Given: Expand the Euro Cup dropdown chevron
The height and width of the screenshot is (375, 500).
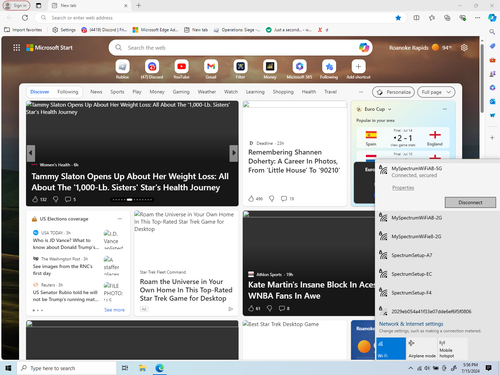Looking at the screenshot, I should click(x=389, y=109).
